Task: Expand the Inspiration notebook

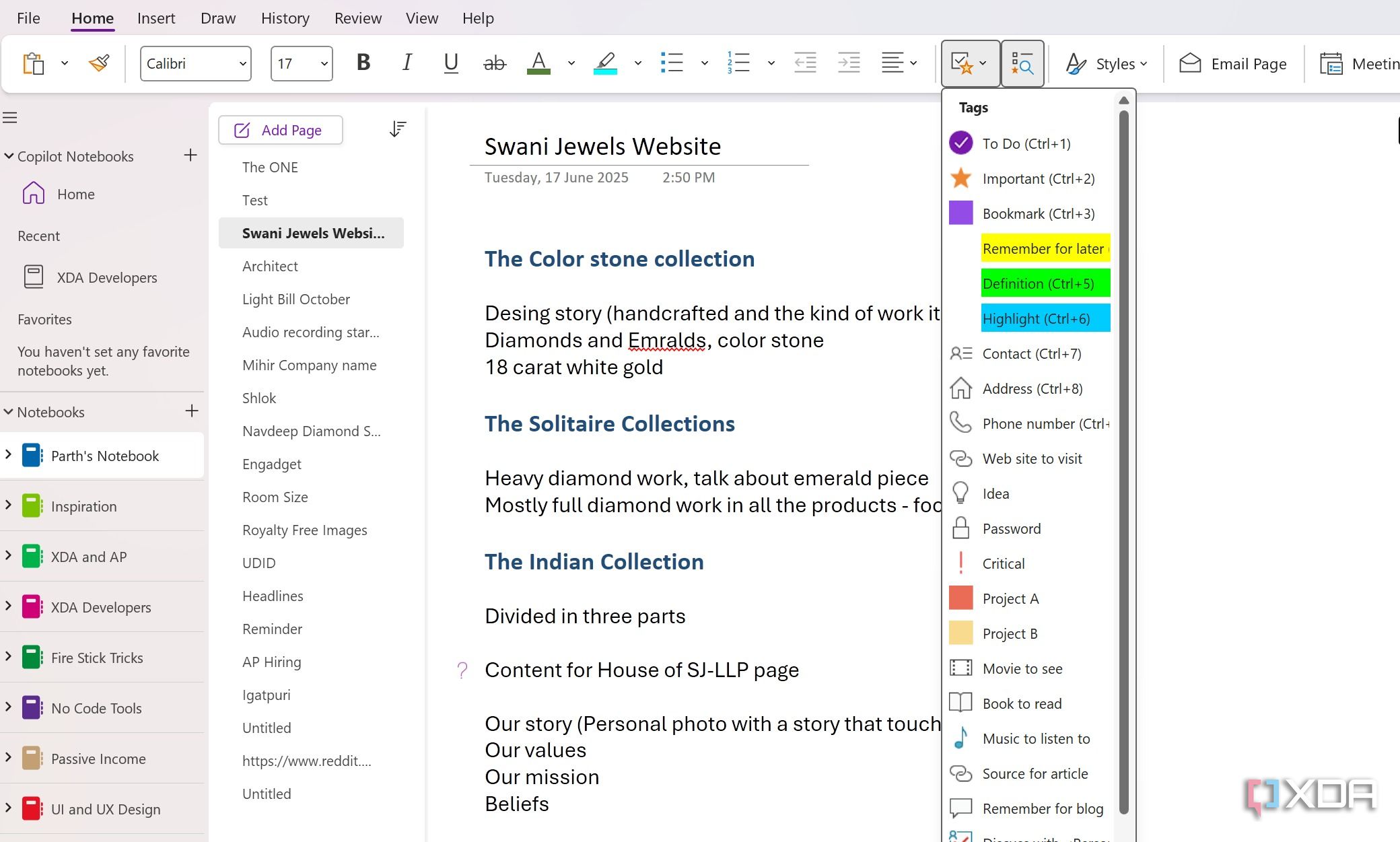Action: point(8,505)
